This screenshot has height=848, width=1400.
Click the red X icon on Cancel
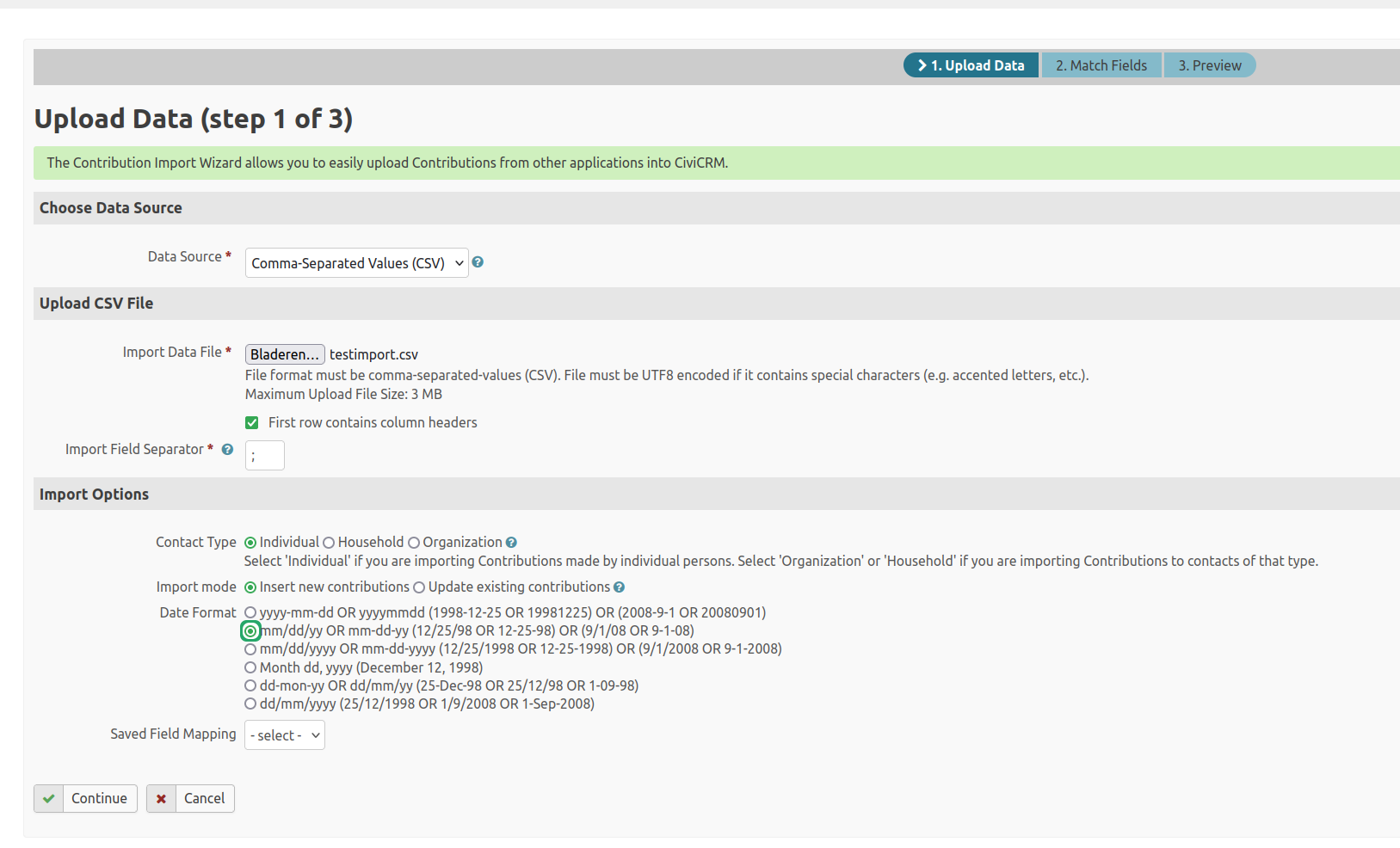coord(161,799)
